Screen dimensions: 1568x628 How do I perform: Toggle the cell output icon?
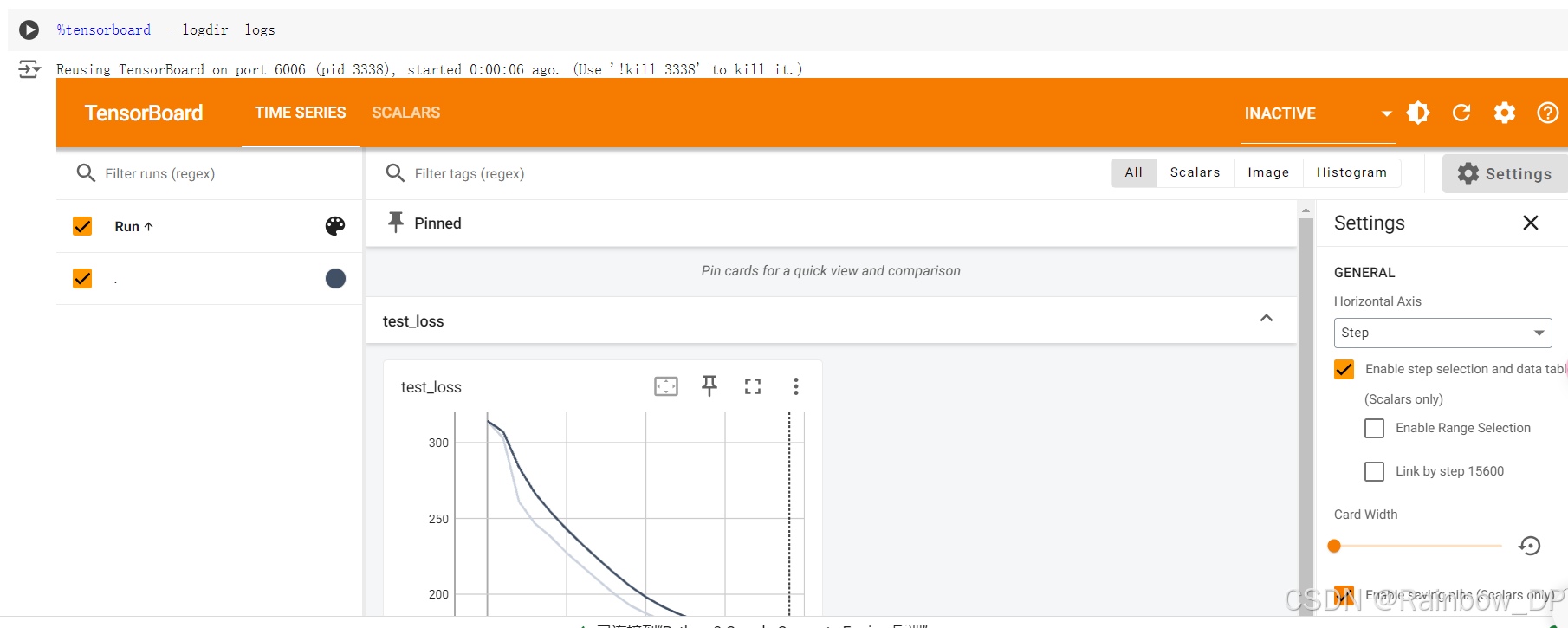coord(29,69)
